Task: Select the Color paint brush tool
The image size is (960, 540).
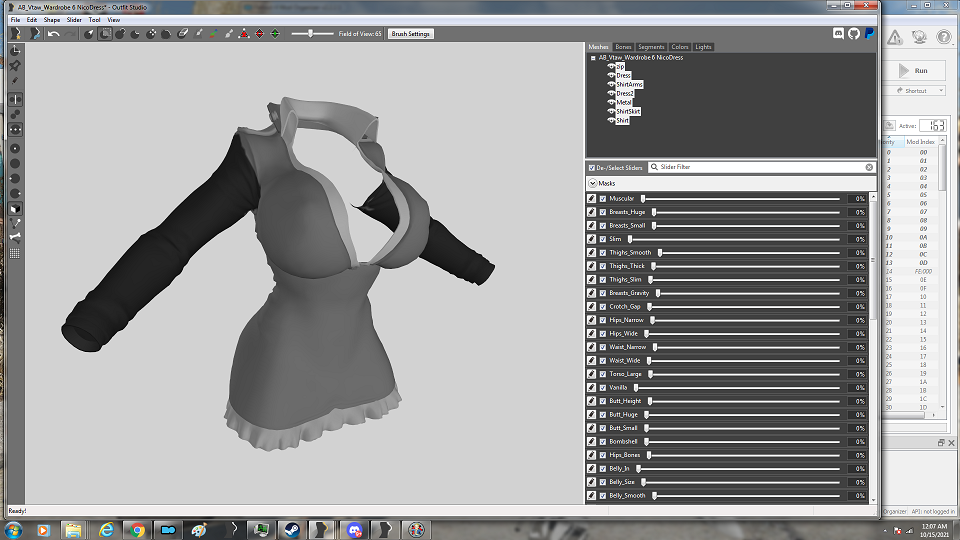Action: click(x=213, y=34)
